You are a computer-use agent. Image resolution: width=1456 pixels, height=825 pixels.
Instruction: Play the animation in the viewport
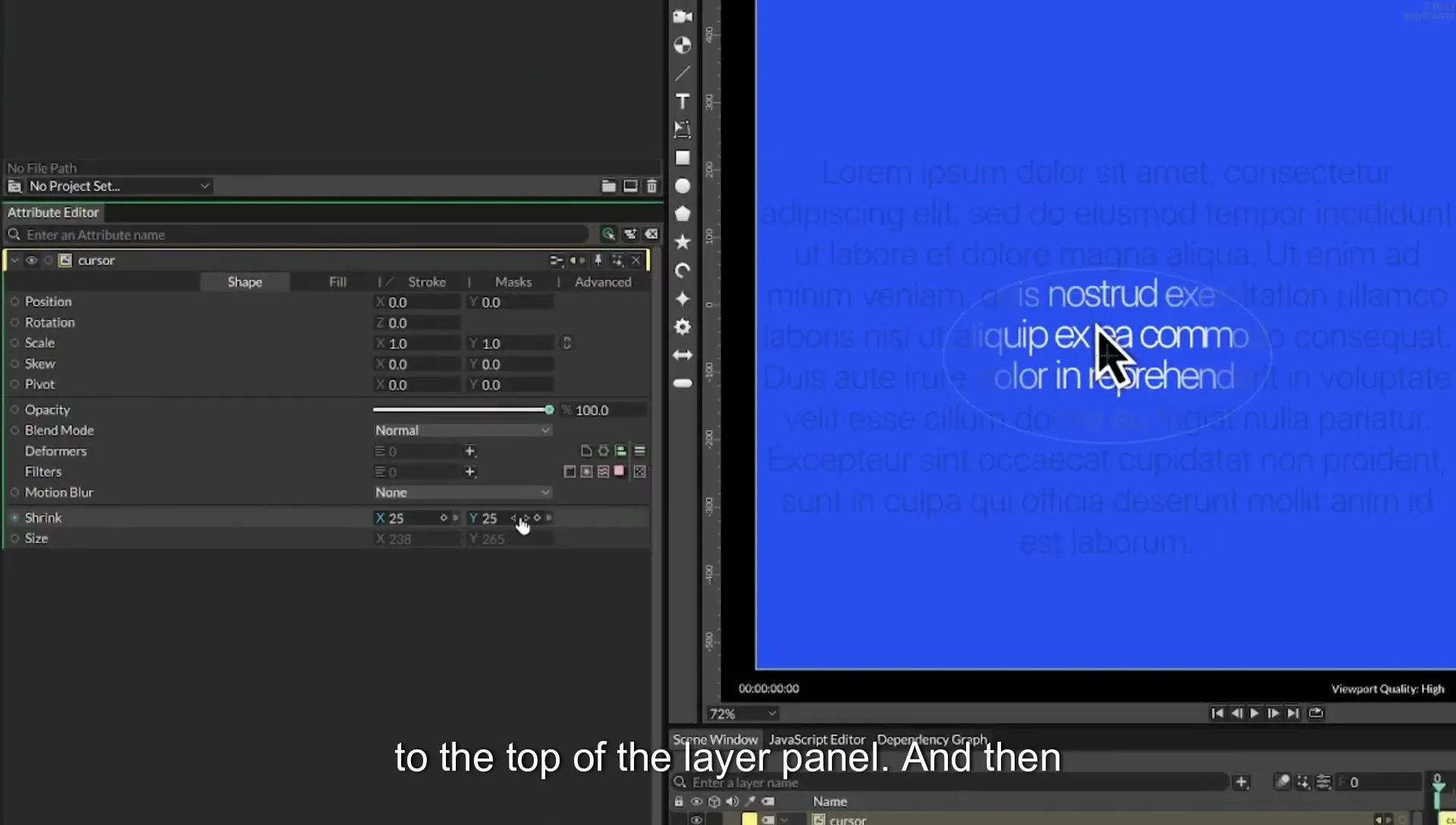[x=1254, y=713]
